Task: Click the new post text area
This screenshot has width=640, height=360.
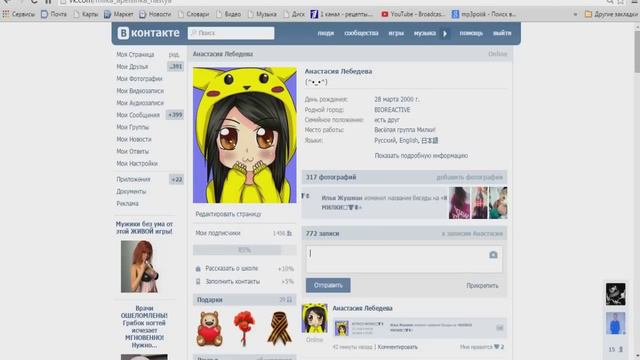Action: (404, 259)
